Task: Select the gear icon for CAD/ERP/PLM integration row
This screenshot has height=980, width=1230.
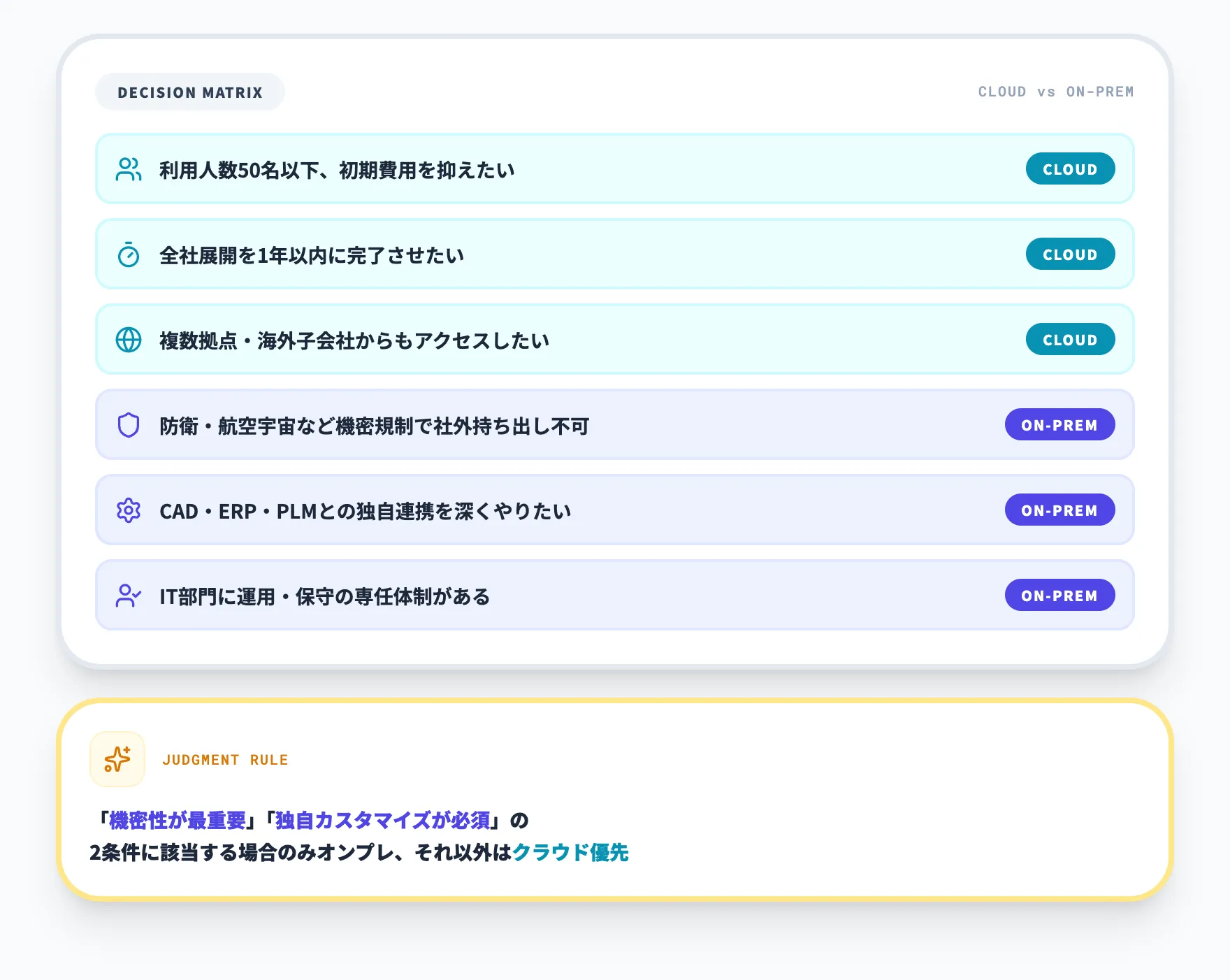Action: click(x=129, y=510)
